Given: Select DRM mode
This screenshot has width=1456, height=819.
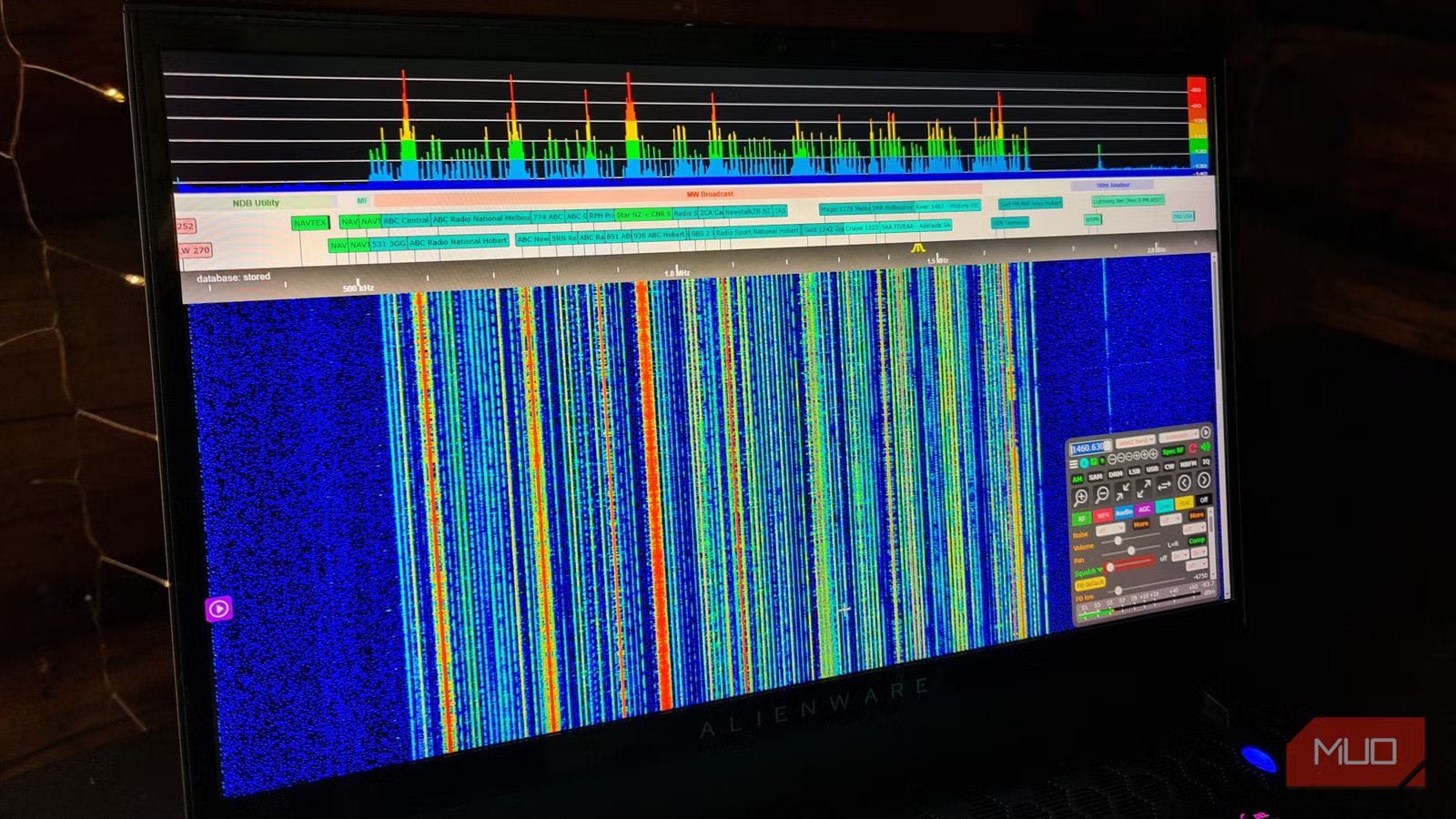Looking at the screenshot, I should point(1116,474).
